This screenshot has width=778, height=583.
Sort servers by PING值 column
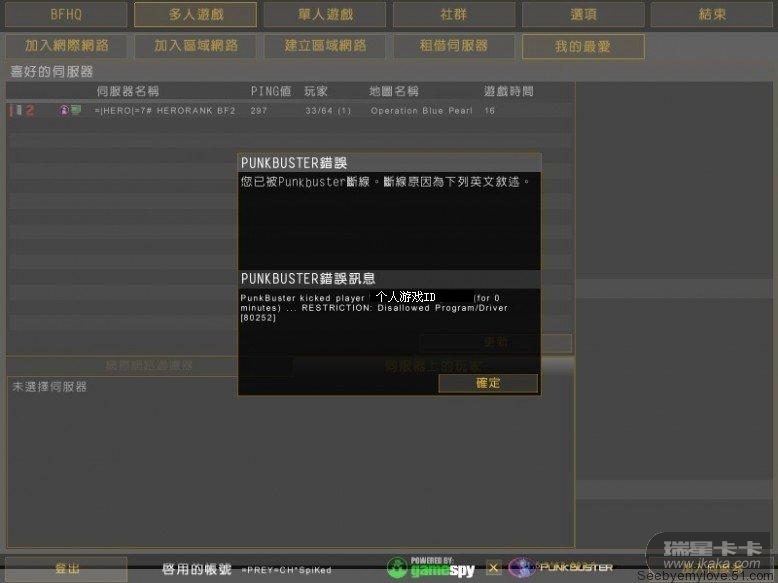point(270,91)
